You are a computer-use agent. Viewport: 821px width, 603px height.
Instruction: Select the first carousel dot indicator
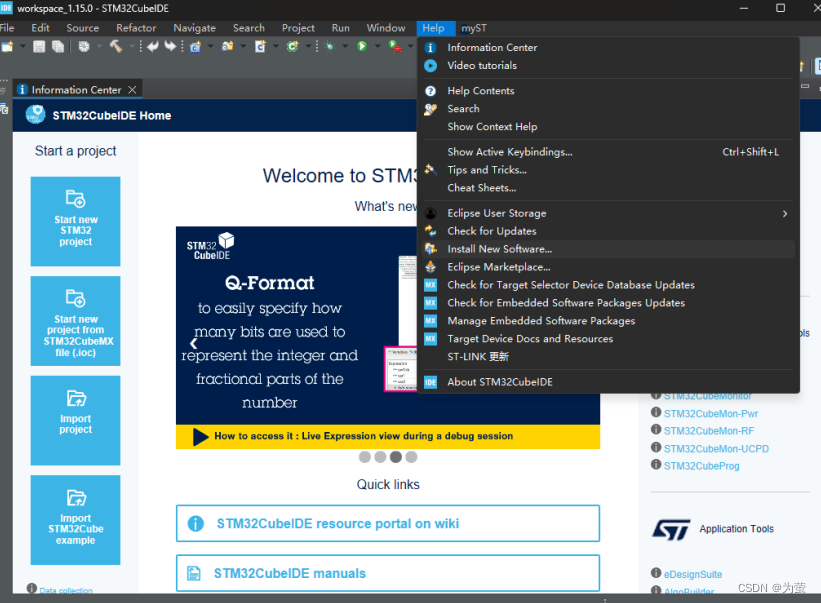click(364, 457)
